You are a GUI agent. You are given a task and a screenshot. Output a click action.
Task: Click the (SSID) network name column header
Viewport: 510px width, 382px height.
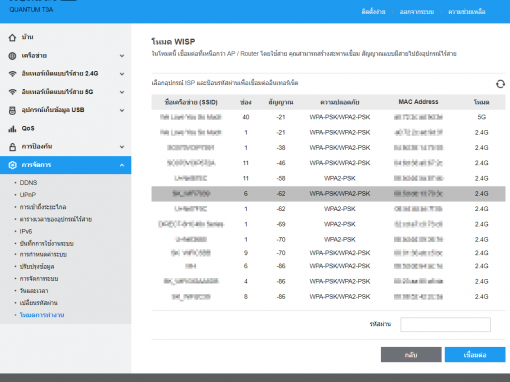point(191,102)
